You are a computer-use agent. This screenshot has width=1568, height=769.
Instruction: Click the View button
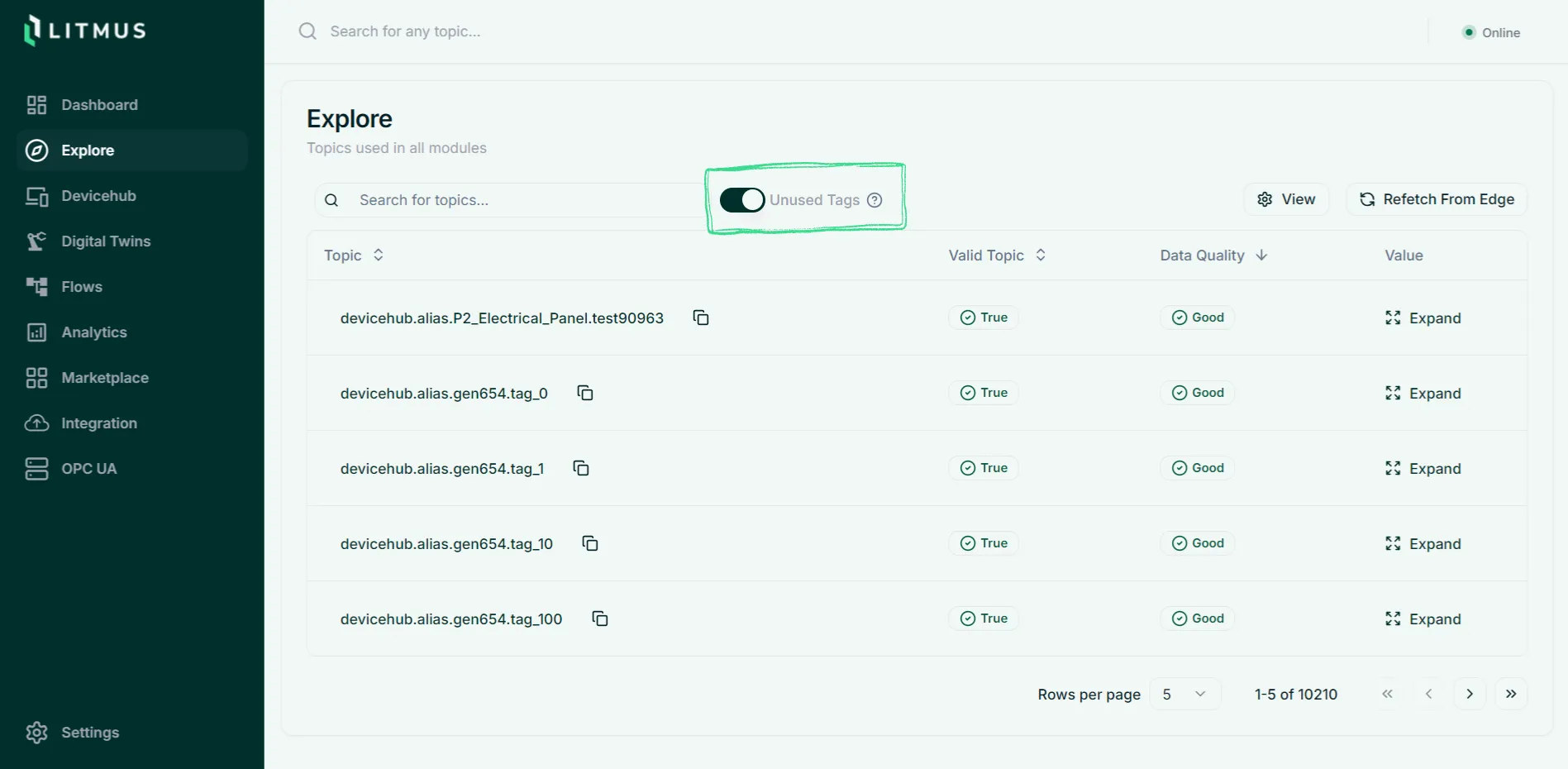coord(1286,199)
